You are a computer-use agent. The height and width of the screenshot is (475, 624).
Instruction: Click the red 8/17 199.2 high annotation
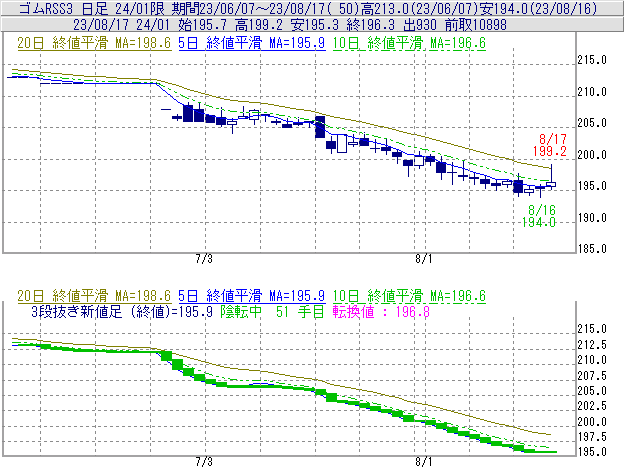550,145
